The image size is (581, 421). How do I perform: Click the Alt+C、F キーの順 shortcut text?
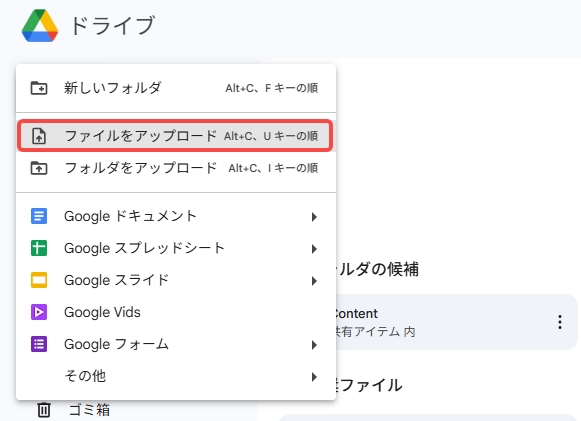pyautogui.click(x=272, y=88)
